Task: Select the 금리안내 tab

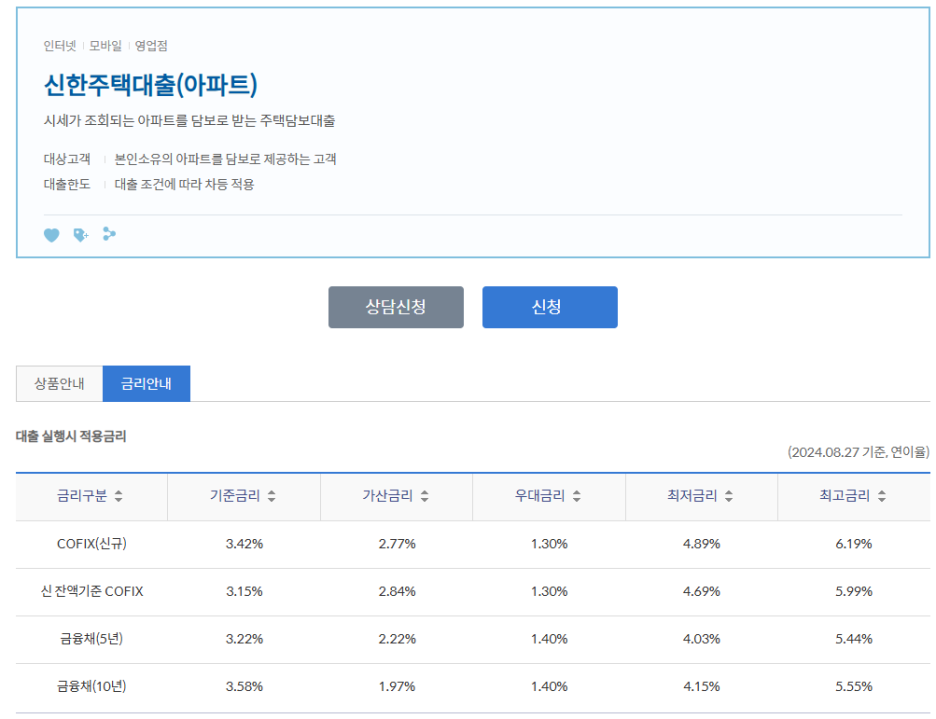Action: pyautogui.click(x=146, y=383)
